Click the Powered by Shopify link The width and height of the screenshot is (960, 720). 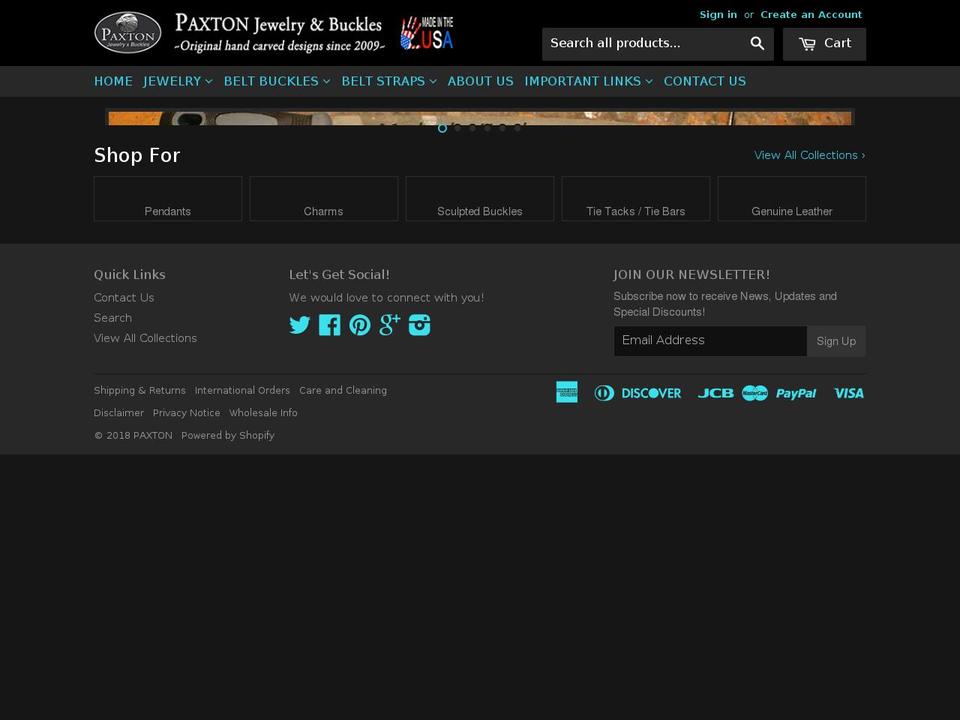pos(228,435)
